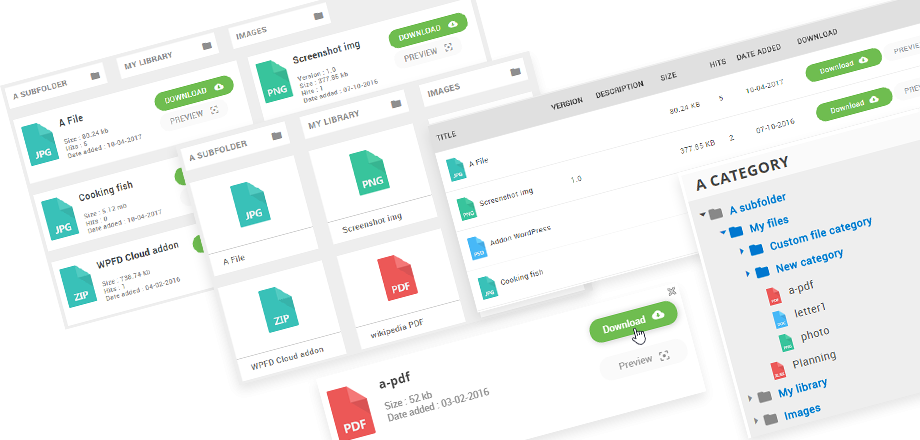920x440 pixels.
Task: Click the DOWNLOAD button on the Screenshot img card
Action: [428, 31]
